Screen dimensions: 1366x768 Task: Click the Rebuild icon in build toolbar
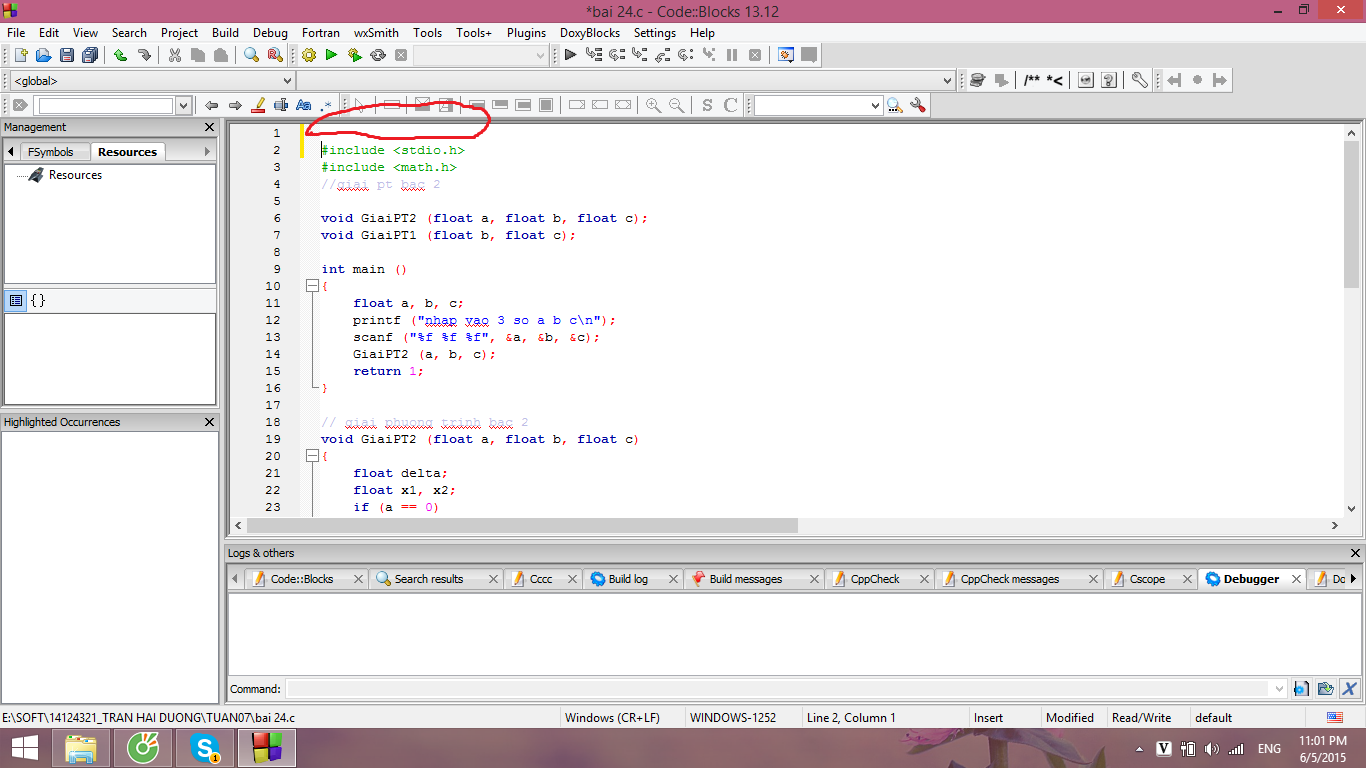point(378,55)
